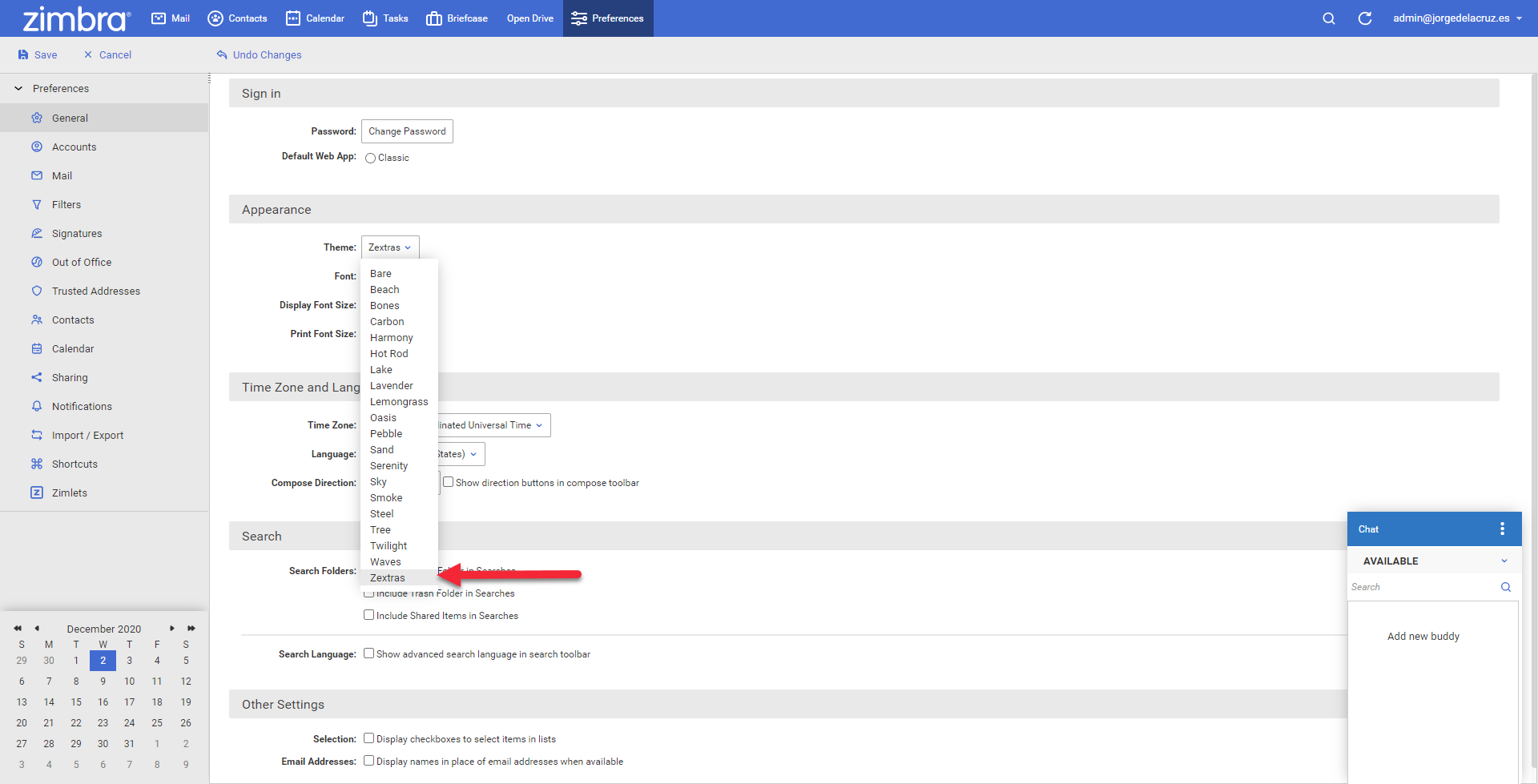Image resolution: width=1538 pixels, height=784 pixels.
Task: Open the Out of Office icon
Action: [37, 262]
